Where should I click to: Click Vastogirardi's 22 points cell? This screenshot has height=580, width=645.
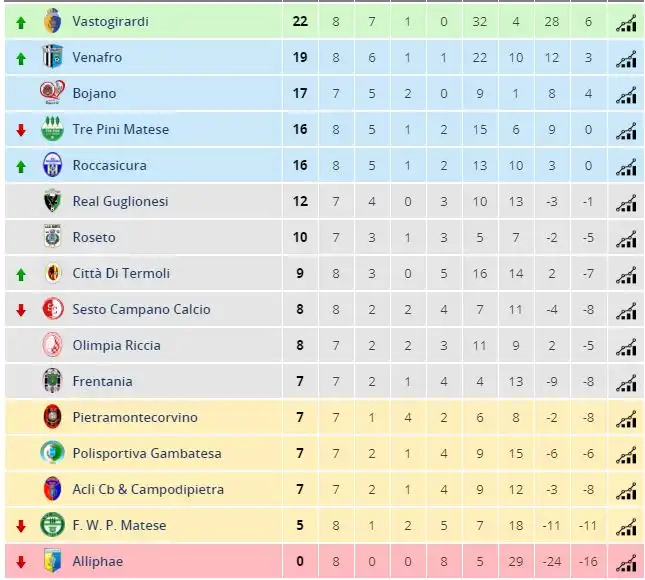300,21
